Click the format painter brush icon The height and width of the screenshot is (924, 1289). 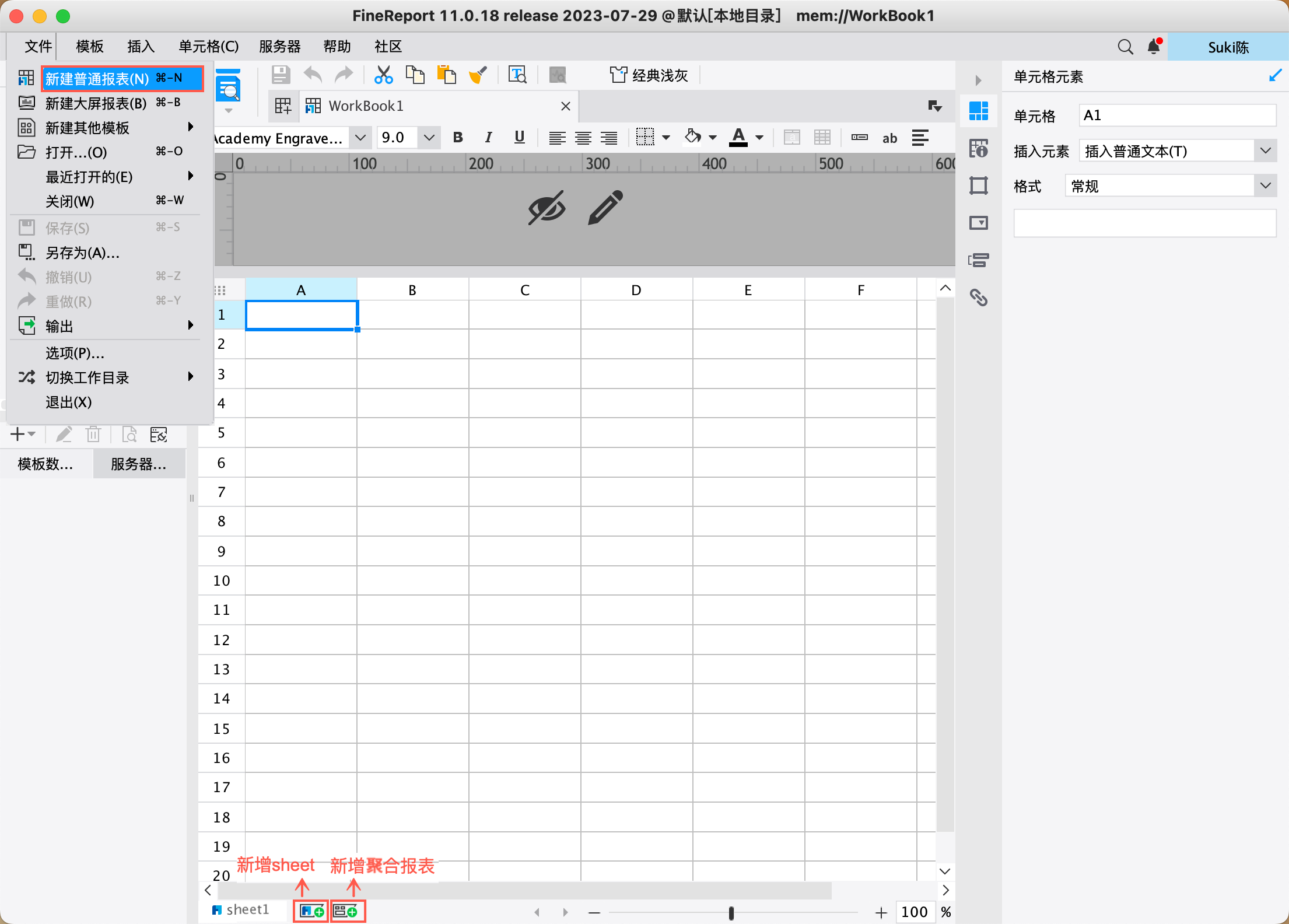[x=478, y=75]
